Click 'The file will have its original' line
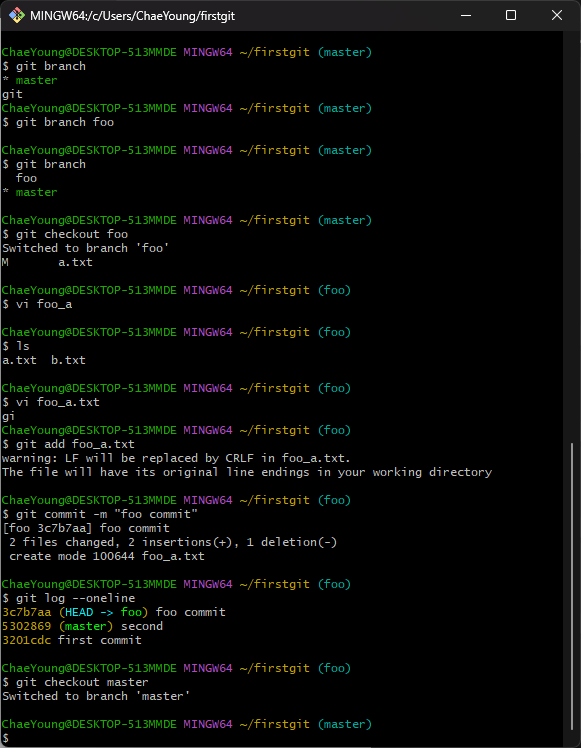The width and height of the screenshot is (581, 748). point(247,472)
